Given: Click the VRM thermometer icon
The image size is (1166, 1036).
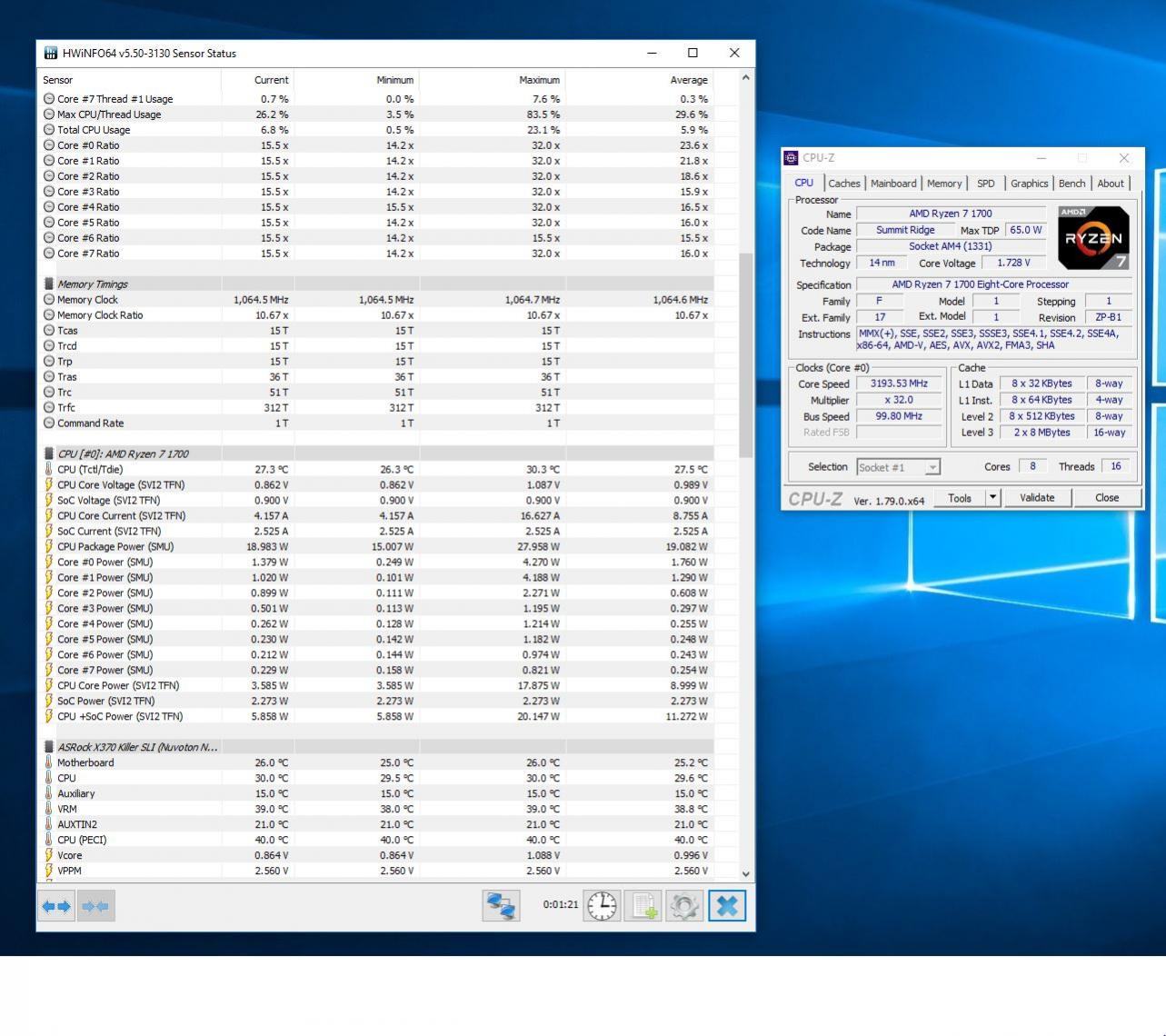Looking at the screenshot, I should tap(49, 809).
